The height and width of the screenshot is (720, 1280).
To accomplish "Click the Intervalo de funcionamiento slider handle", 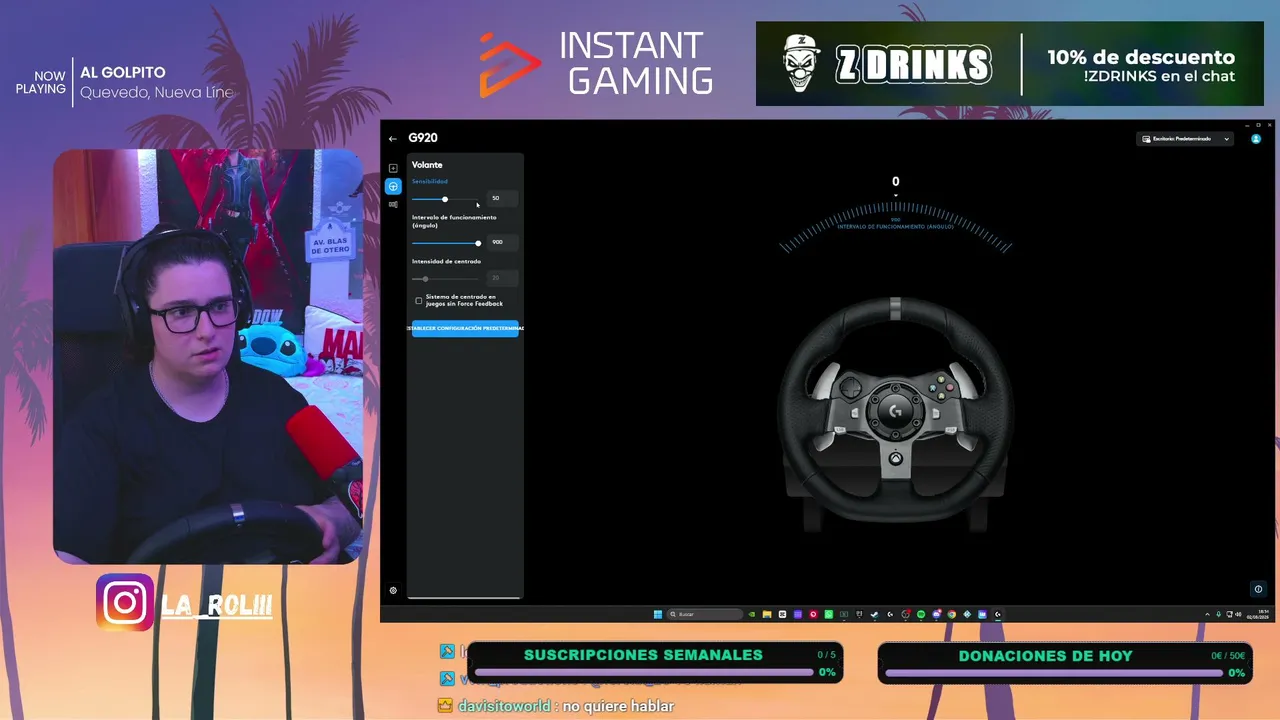I will pyautogui.click(x=478, y=243).
